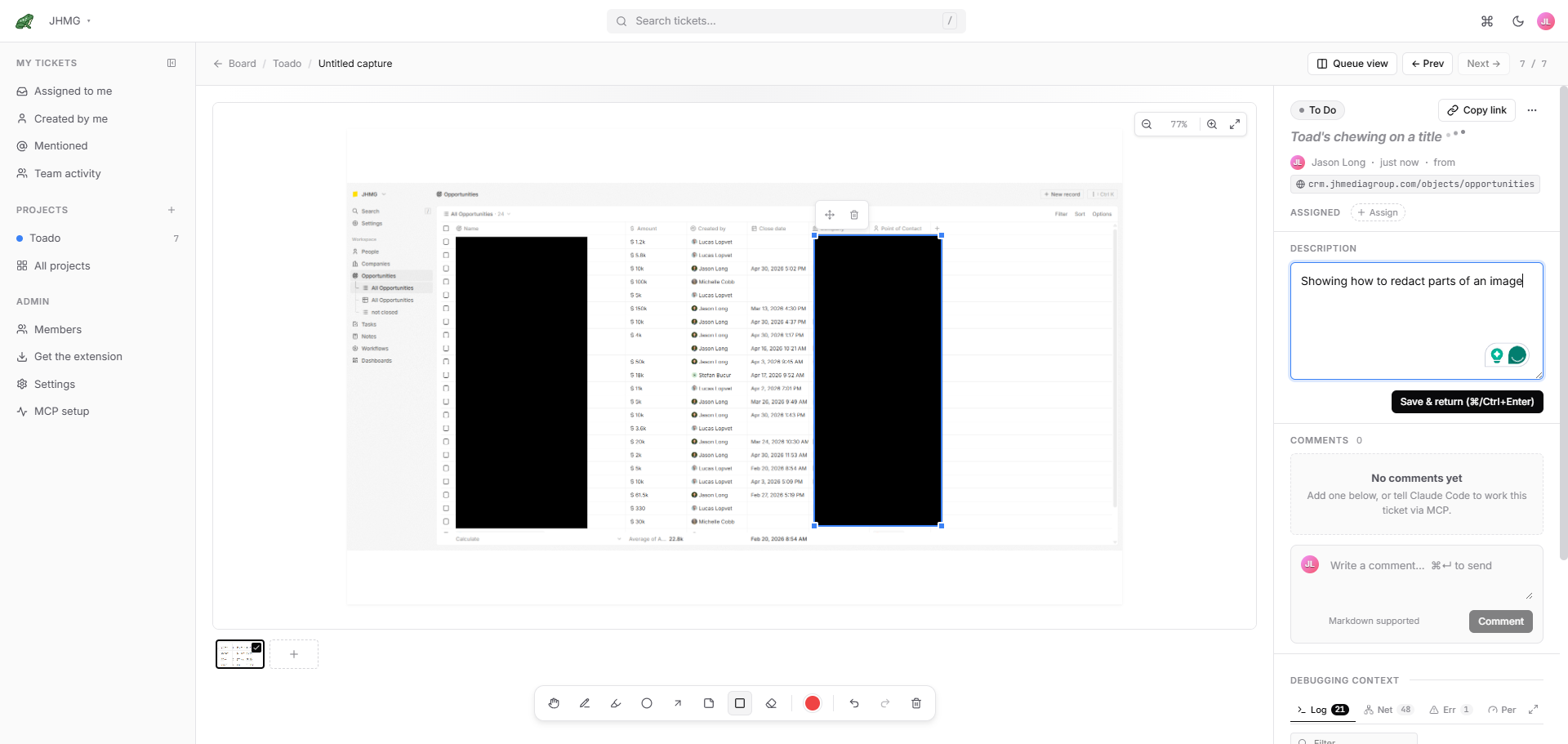This screenshot has height=744, width=1568.
Task: Select the circle shape tool
Action: pos(647,703)
